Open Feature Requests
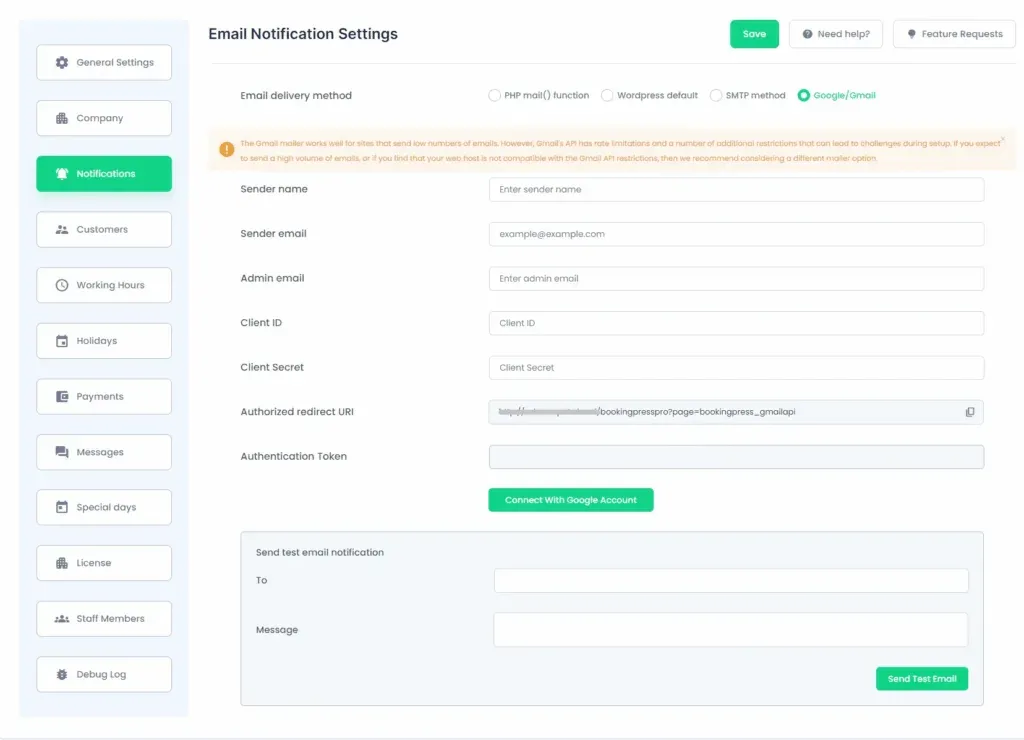1024x740 pixels. point(954,34)
